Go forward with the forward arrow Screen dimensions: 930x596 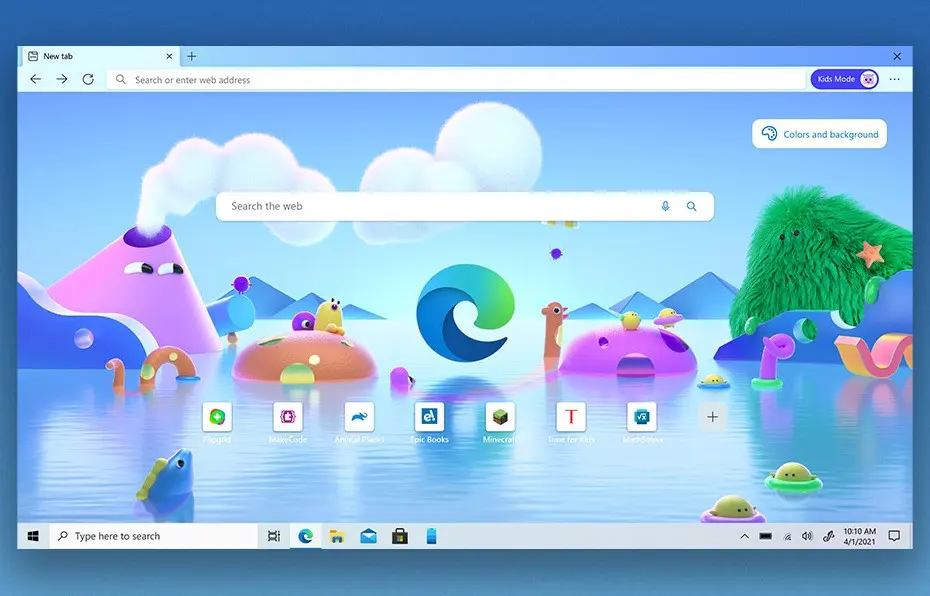(62, 79)
